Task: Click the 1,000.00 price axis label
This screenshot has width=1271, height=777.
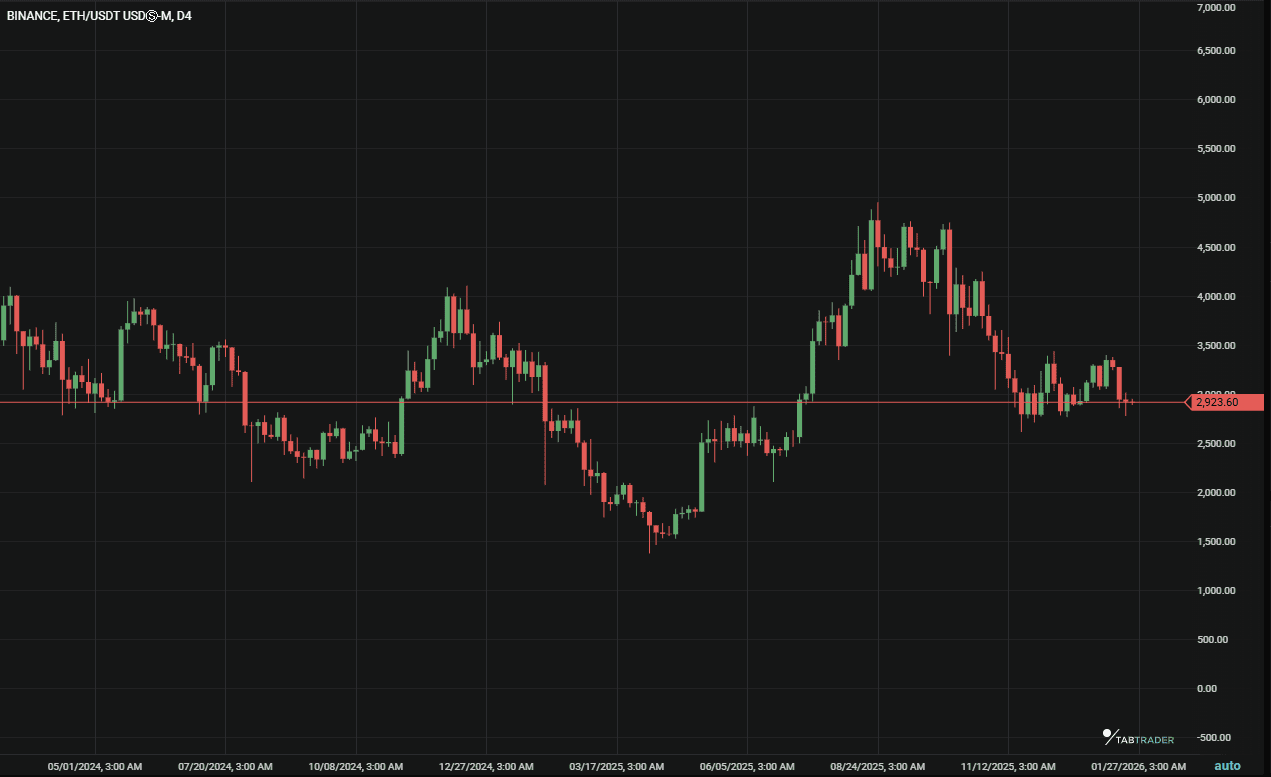Action: pos(1216,591)
